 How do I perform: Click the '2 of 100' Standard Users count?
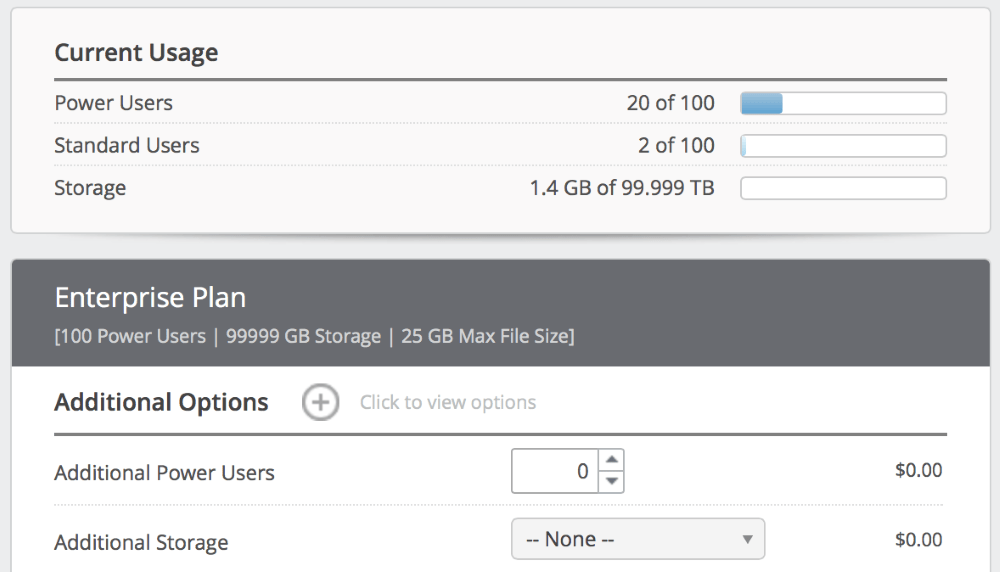tap(676, 146)
